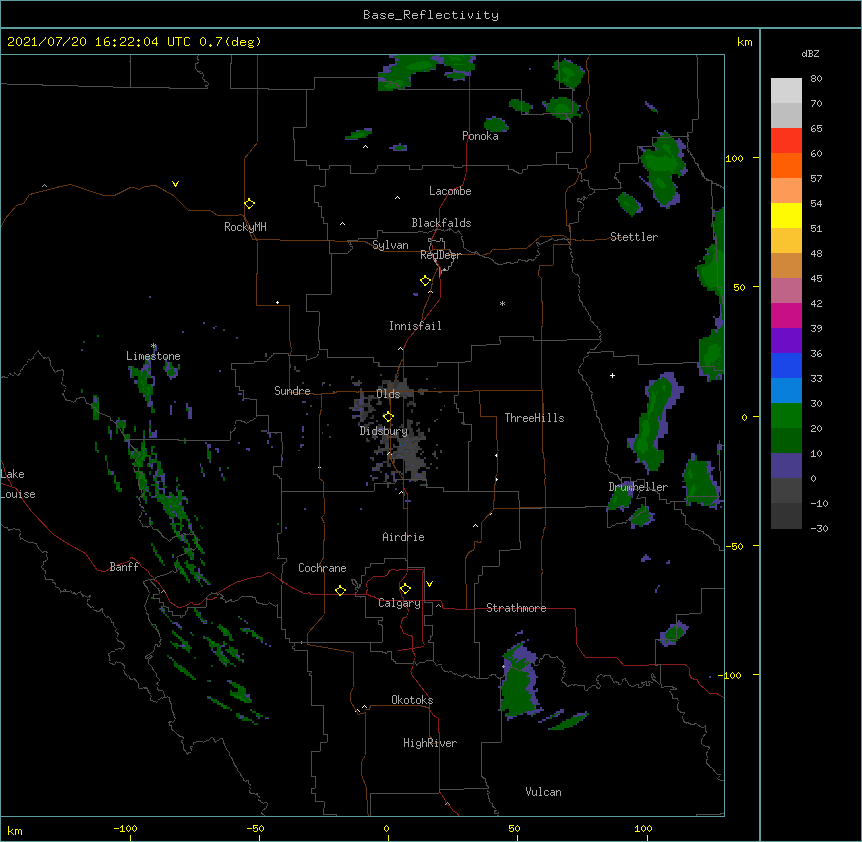Pick the yellow 51-54 dBZ legend band
Viewport: 862px width, 842px height.
[786, 215]
